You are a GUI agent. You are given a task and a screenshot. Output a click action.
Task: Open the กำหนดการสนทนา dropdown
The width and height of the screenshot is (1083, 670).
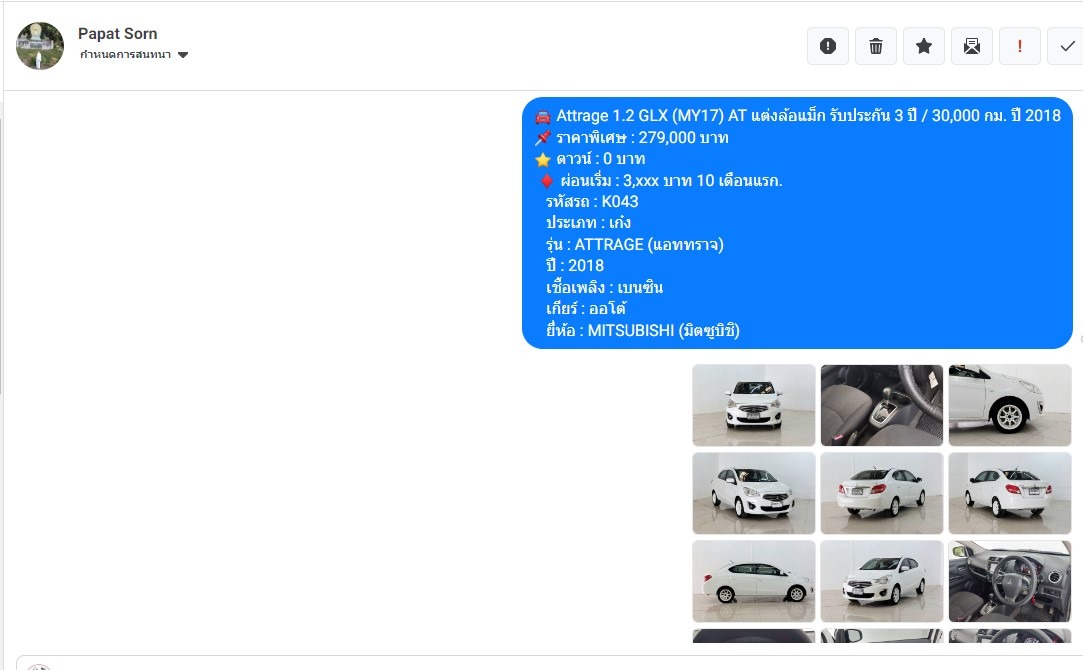134,55
